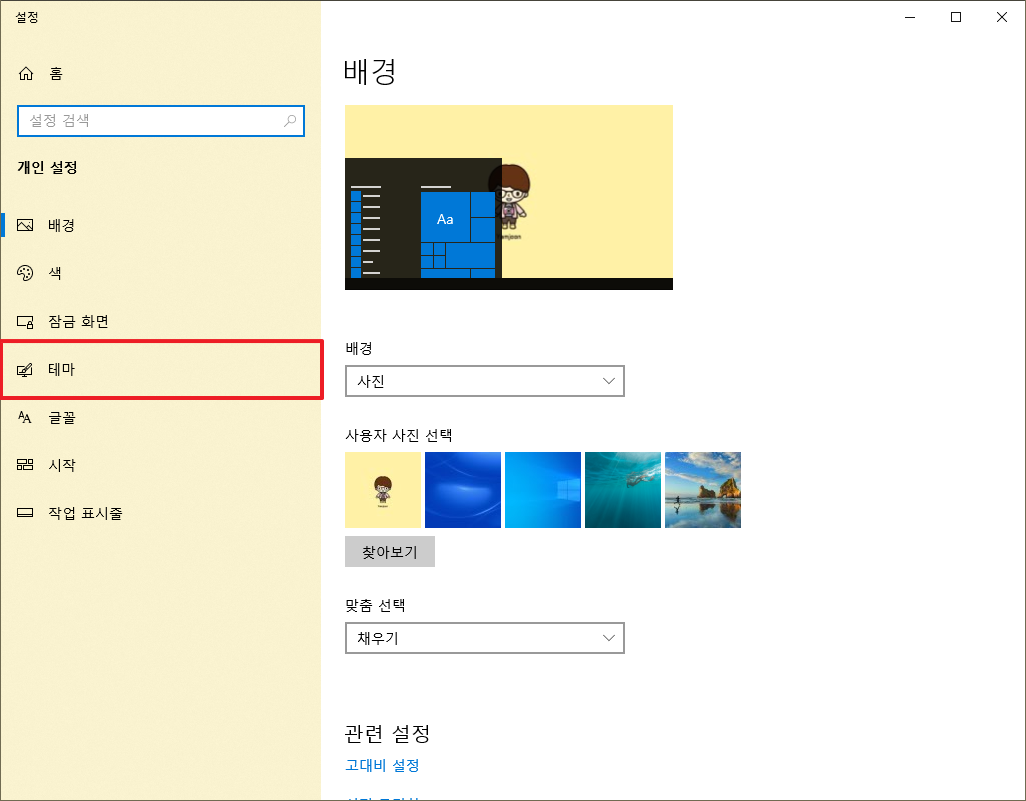Open the 시작 settings section
Screen dimensions: 1026x801
pyautogui.click(x=160, y=465)
